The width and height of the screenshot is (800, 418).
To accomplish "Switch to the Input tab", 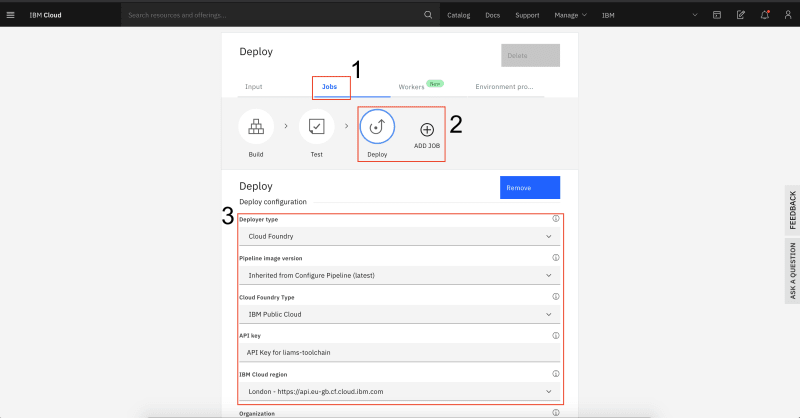I will pos(254,87).
